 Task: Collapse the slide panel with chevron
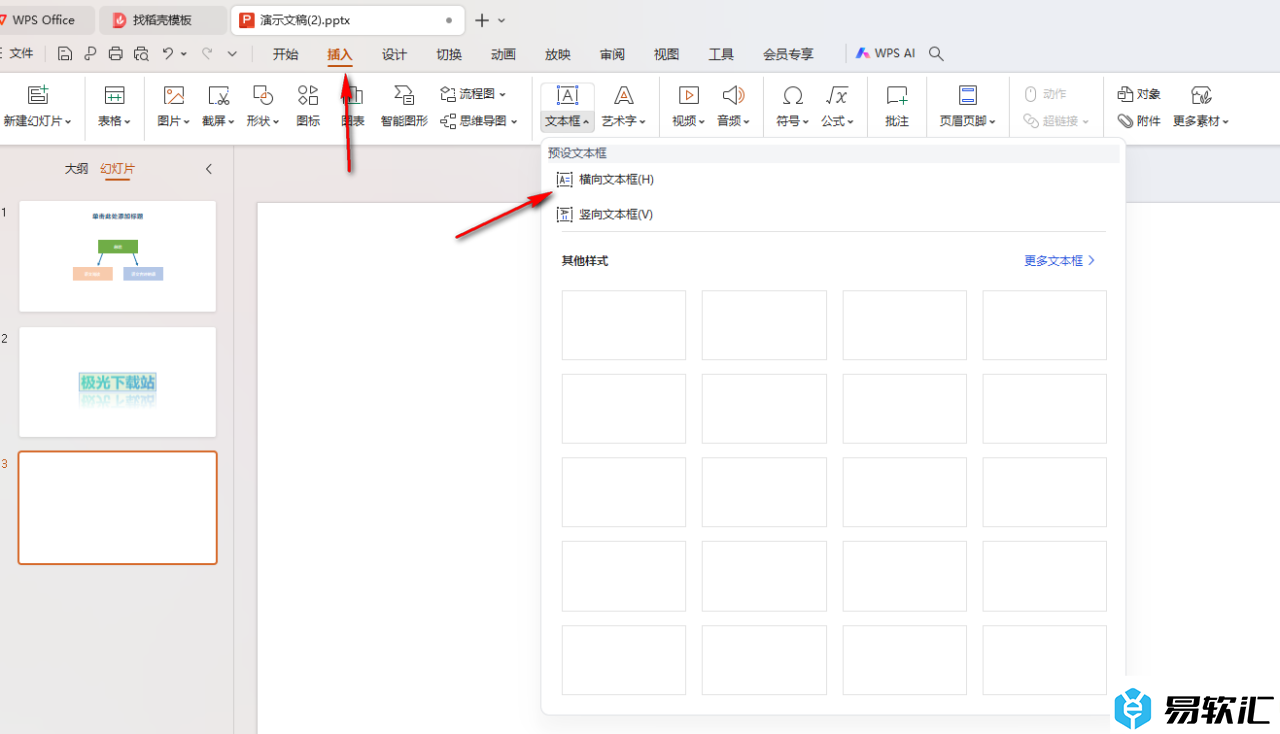pos(209,169)
